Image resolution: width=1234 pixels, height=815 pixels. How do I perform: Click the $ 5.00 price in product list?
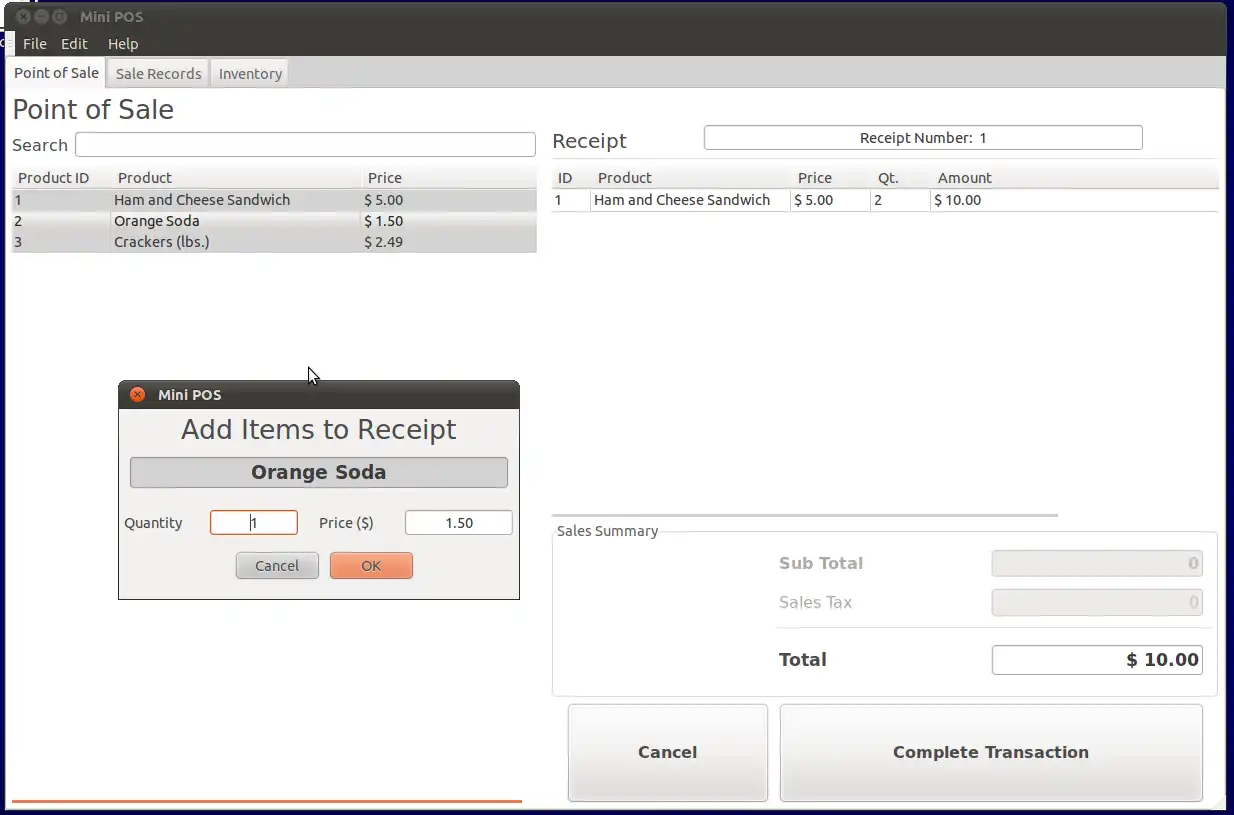coord(383,200)
